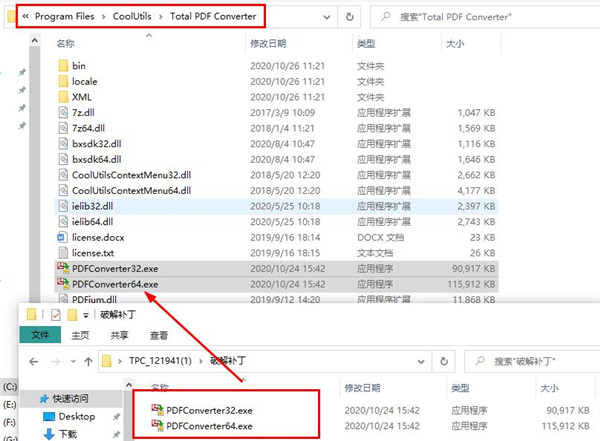Select the (E:) drive entry
Viewport: 600px width, 441px height.
pos(9,405)
